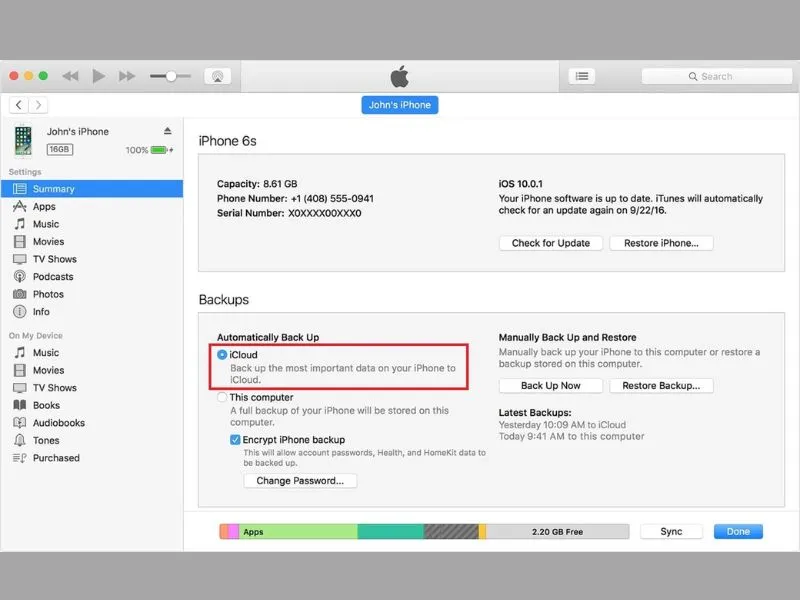Open the AirPlay output icon
This screenshot has width=800, height=600.
pos(217,76)
